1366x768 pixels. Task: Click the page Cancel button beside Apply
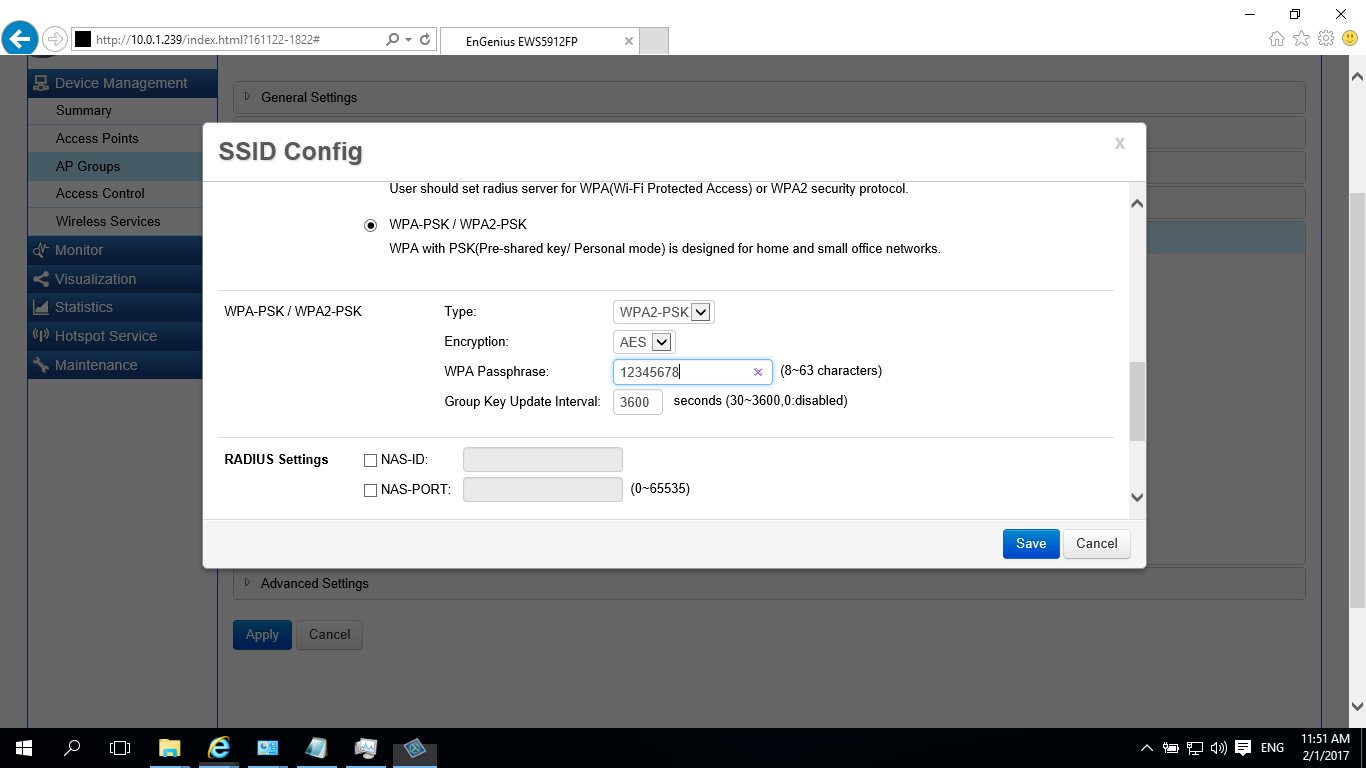tap(330, 635)
